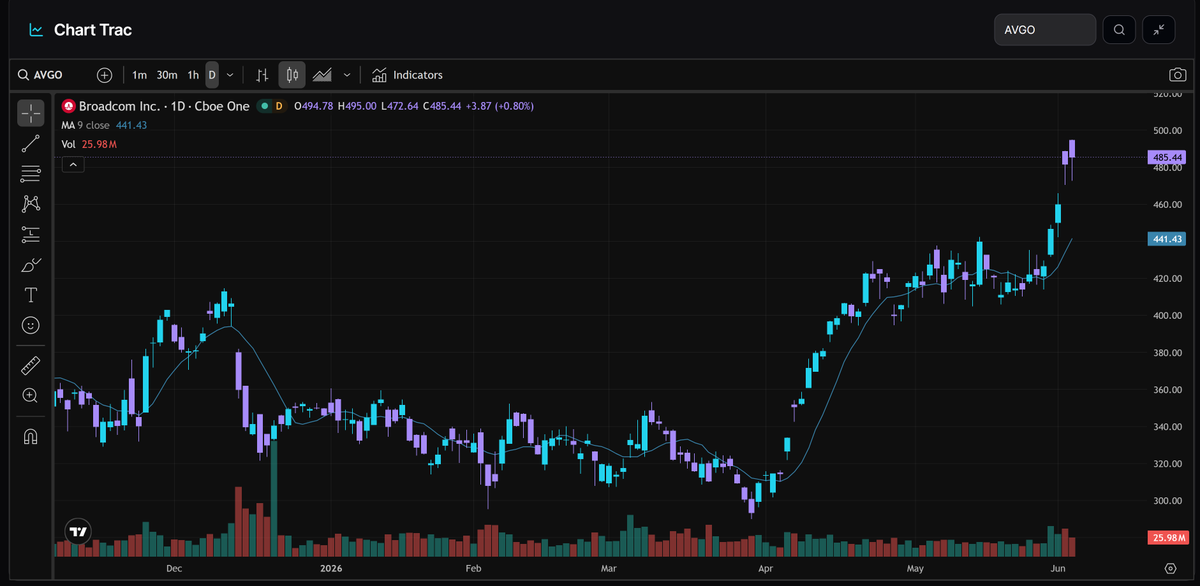Select the 30m interval
1200x586 pixels.
(x=167, y=75)
